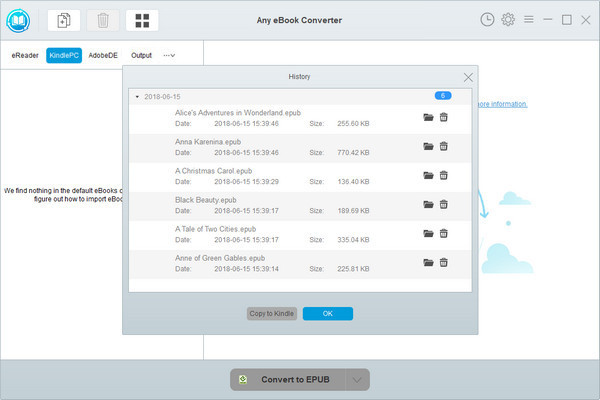The height and width of the screenshot is (400, 600).
Task: Confirm with the OK button
Action: (328, 313)
